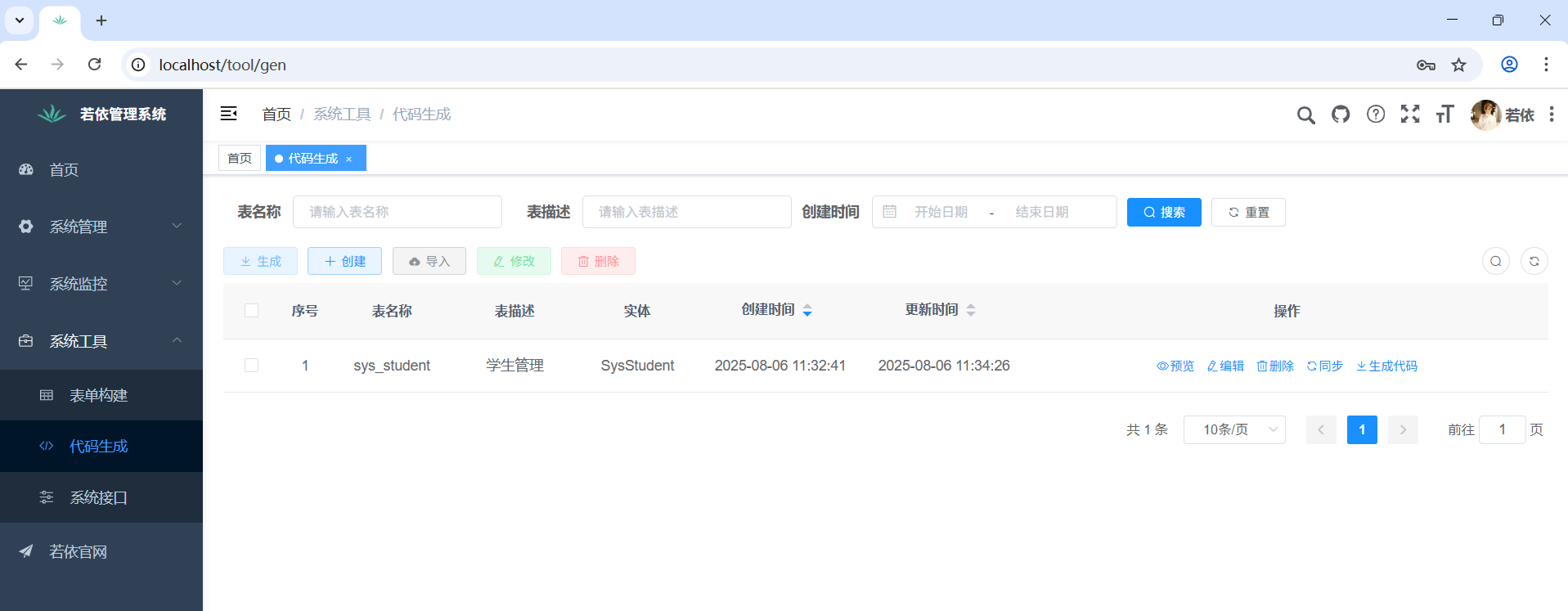Click the 开始日期 date field
The width and height of the screenshot is (1568, 611).
941,212
